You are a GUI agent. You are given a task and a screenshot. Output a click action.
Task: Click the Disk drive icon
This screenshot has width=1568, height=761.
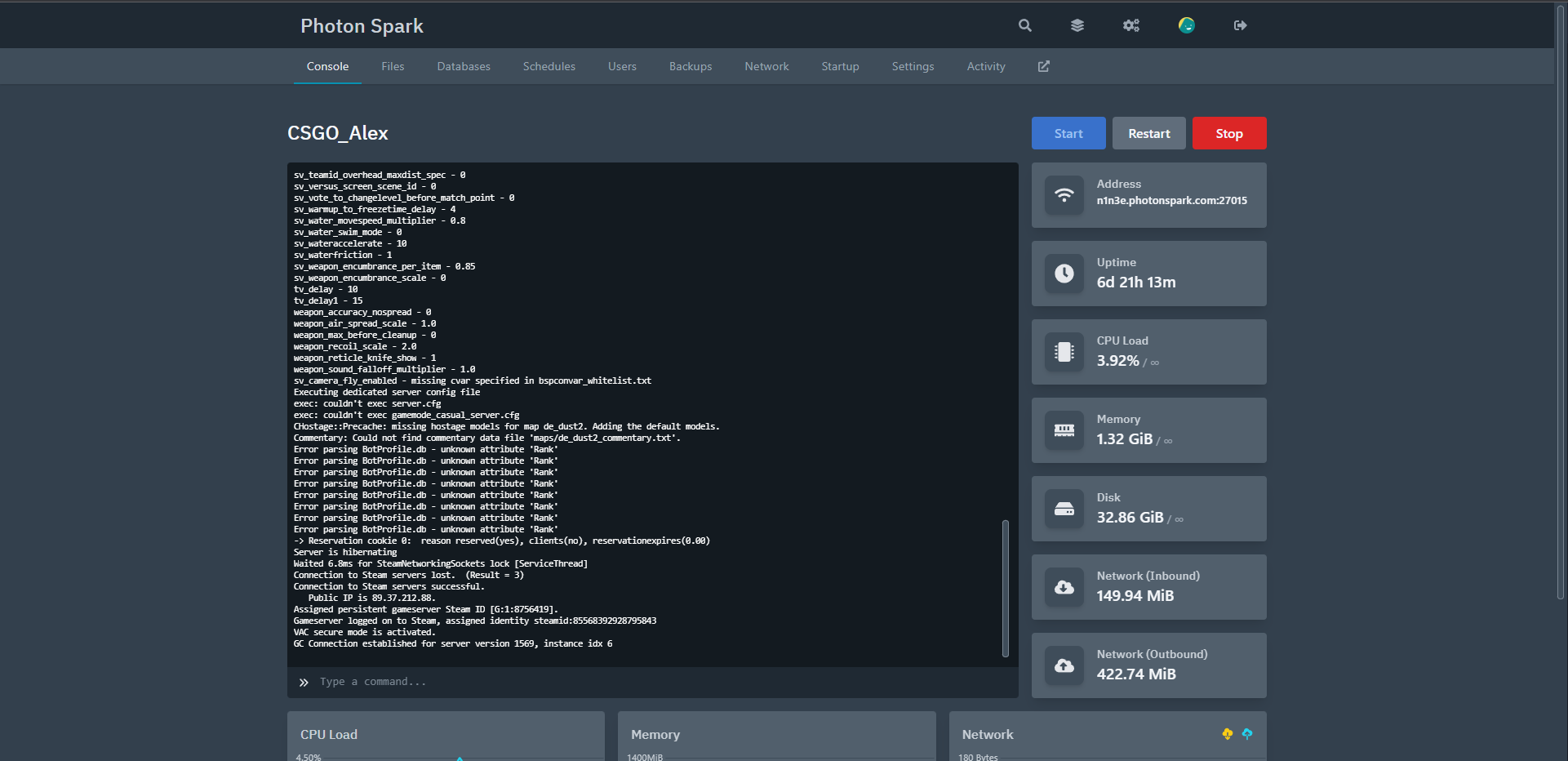point(1064,509)
